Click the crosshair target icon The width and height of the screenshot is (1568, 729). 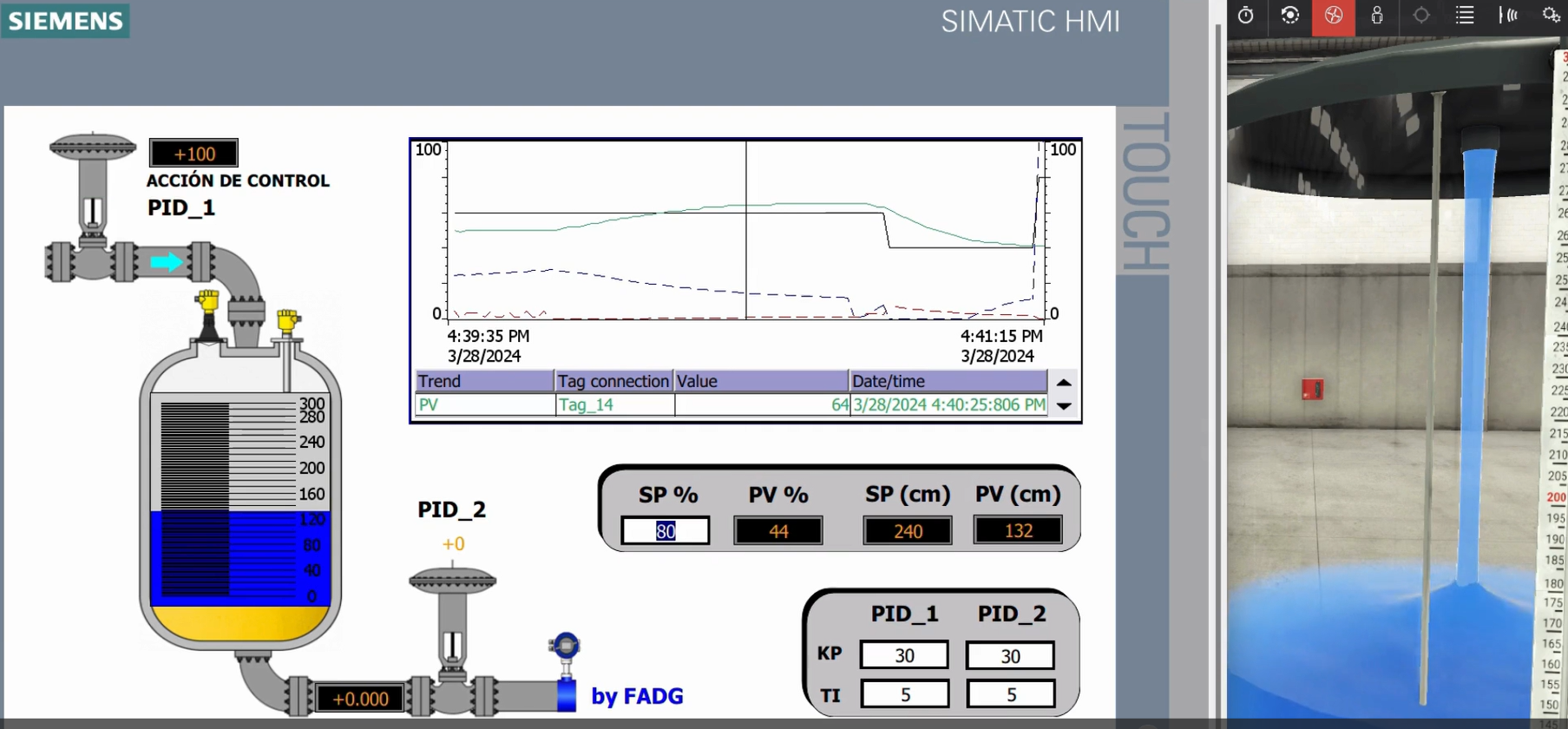tap(1420, 16)
